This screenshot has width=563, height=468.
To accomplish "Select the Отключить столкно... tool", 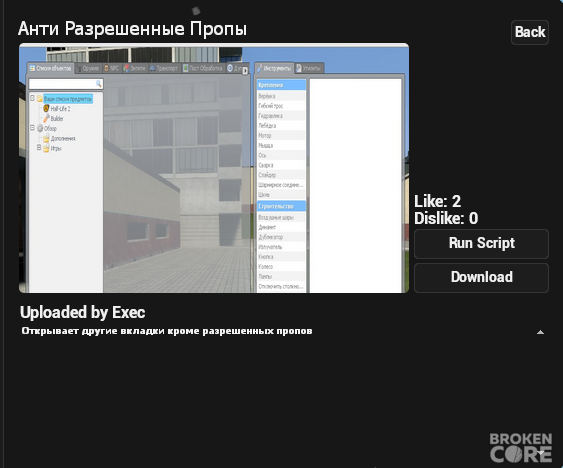I will click(281, 287).
